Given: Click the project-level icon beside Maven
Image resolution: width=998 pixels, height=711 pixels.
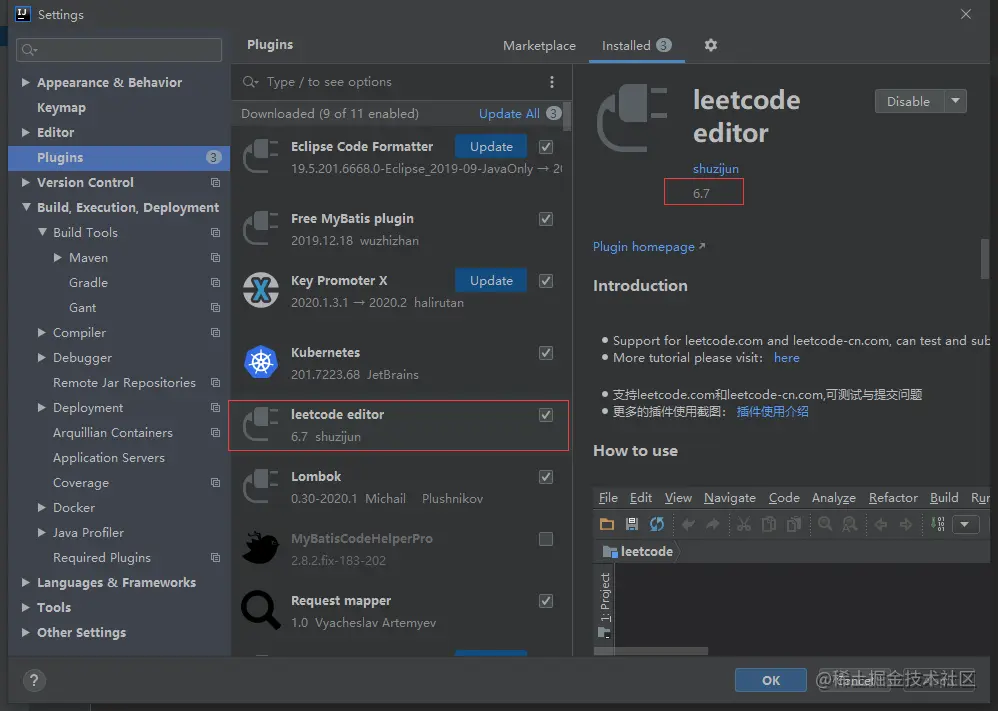Looking at the screenshot, I should 215,258.
